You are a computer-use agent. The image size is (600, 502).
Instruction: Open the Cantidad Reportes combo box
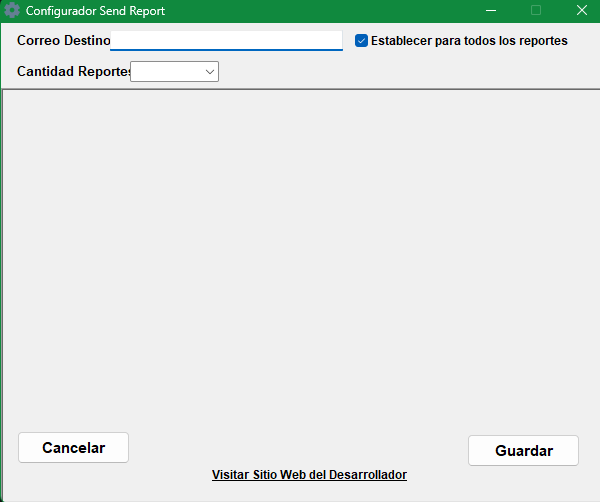point(175,72)
